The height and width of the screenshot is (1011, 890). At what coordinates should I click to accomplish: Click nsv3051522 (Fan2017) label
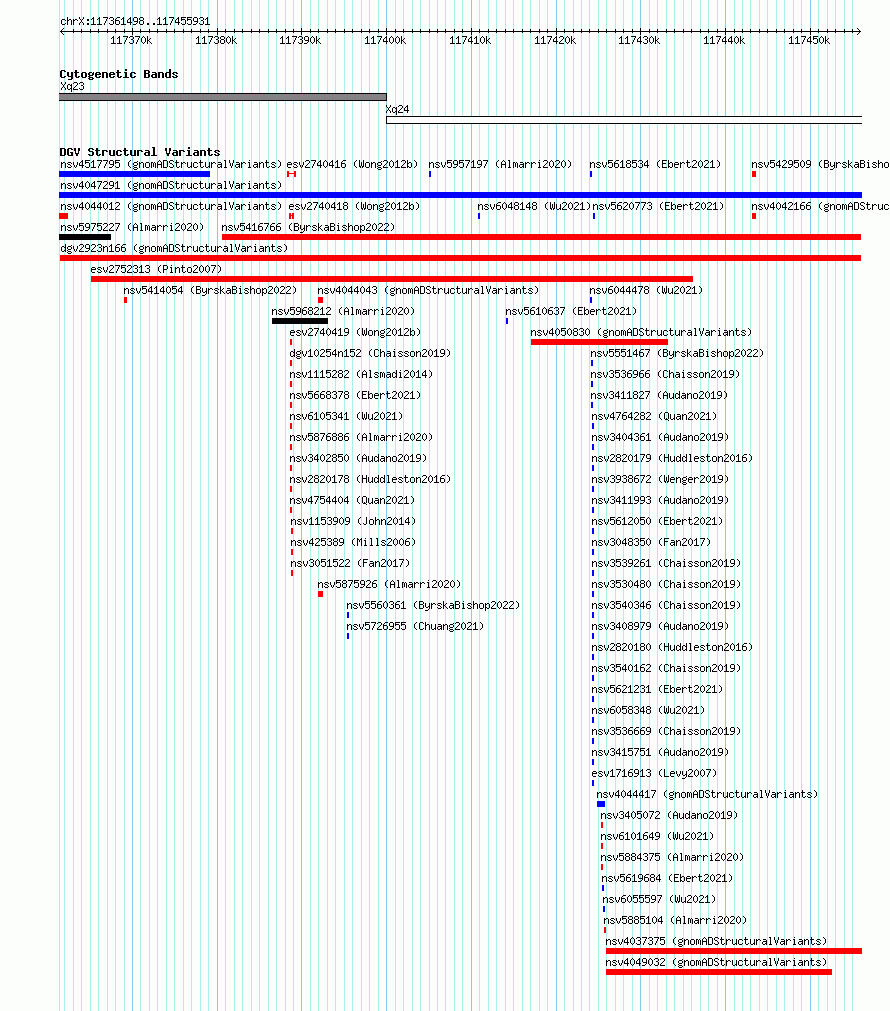(x=350, y=563)
